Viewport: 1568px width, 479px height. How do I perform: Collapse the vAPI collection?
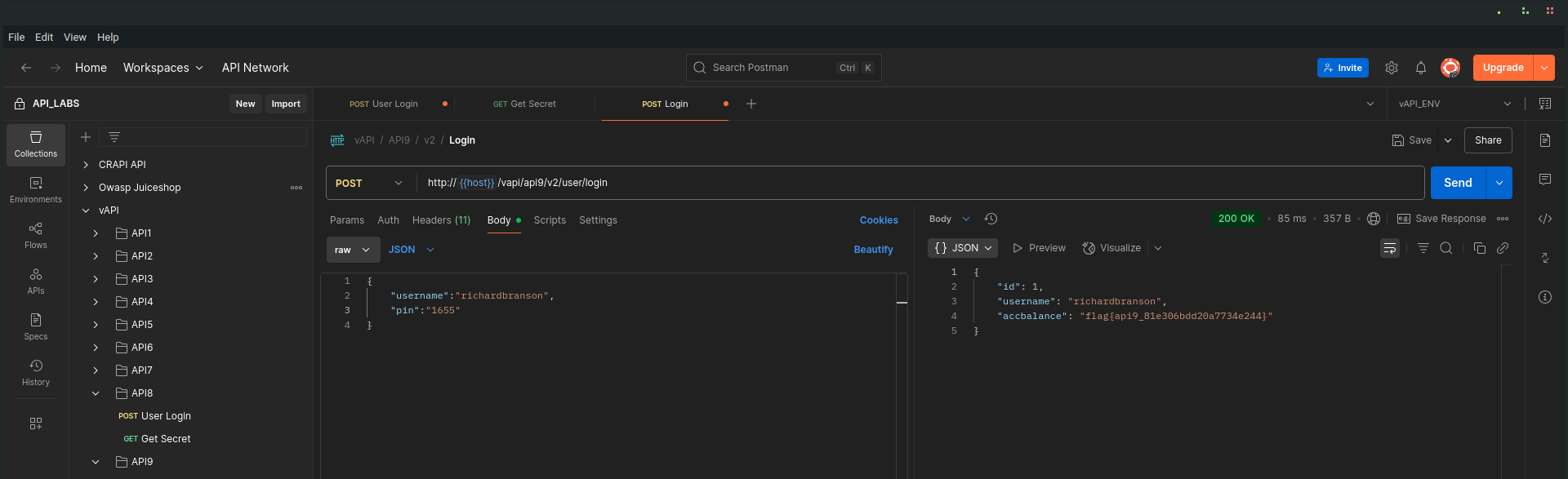pos(86,211)
